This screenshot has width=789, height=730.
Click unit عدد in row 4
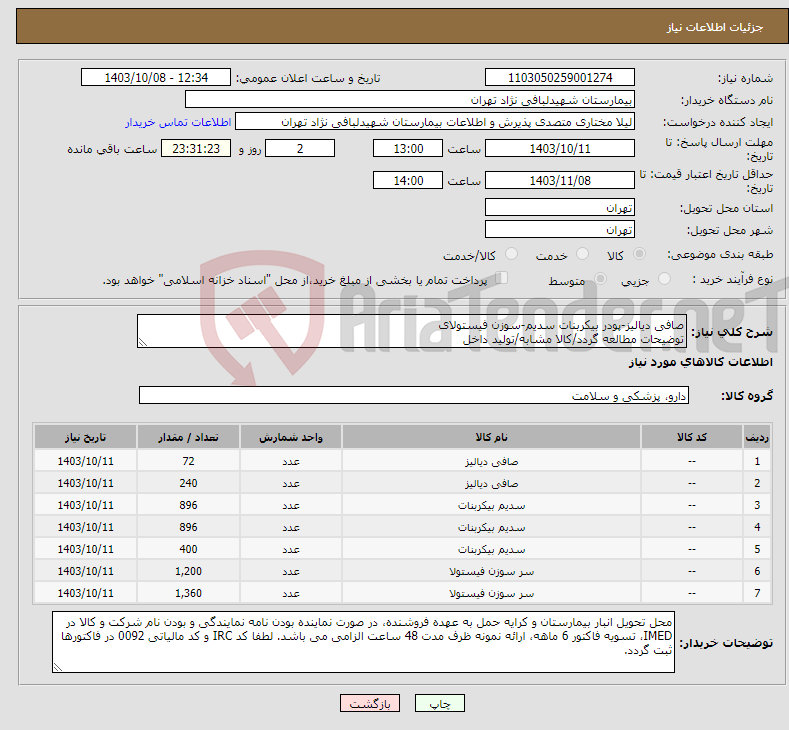[x=291, y=527]
